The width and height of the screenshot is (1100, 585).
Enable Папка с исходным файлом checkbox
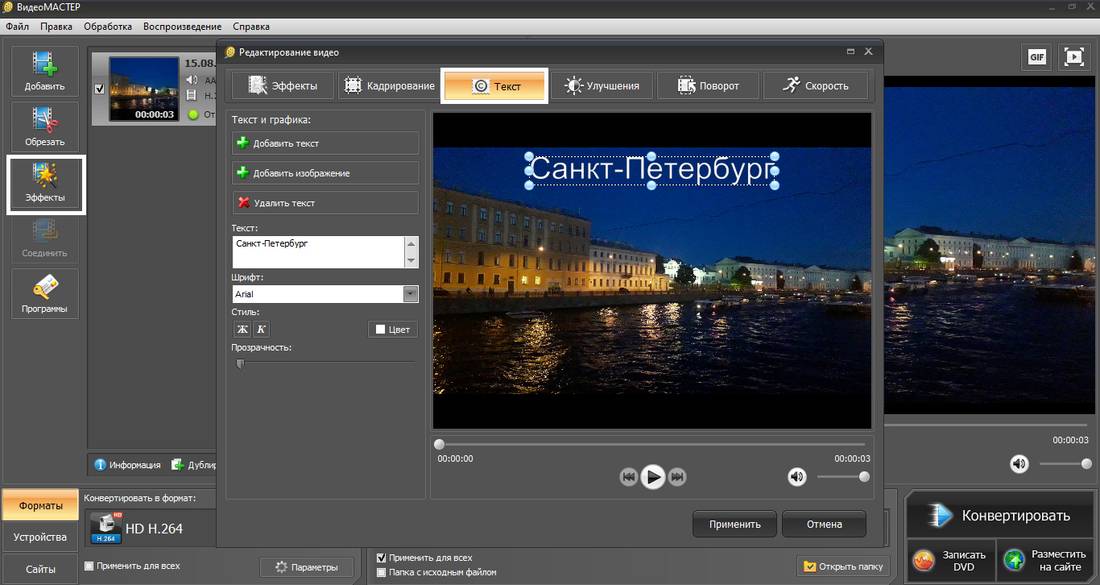point(381,572)
